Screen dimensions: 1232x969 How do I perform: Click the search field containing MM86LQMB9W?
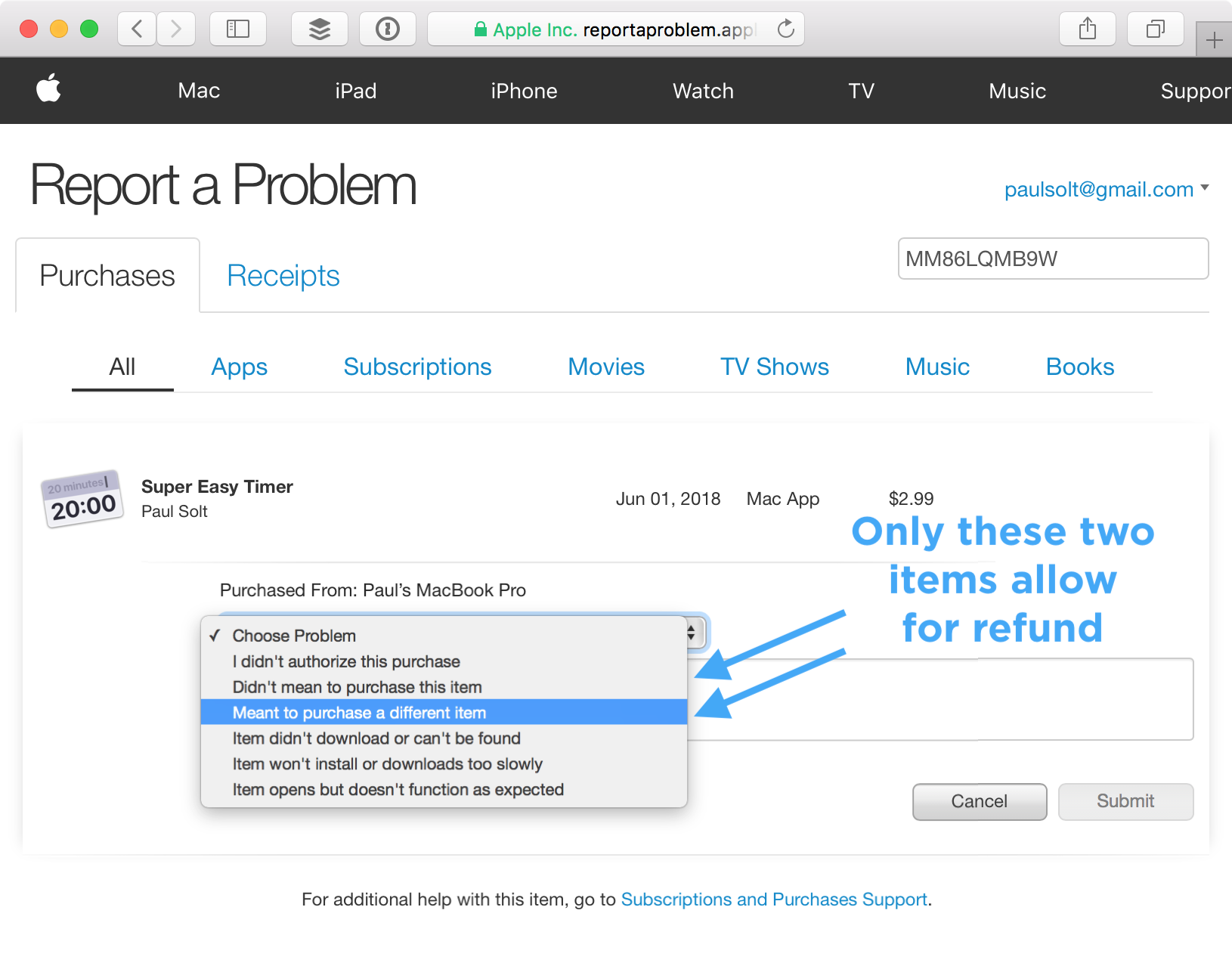click(x=1053, y=259)
